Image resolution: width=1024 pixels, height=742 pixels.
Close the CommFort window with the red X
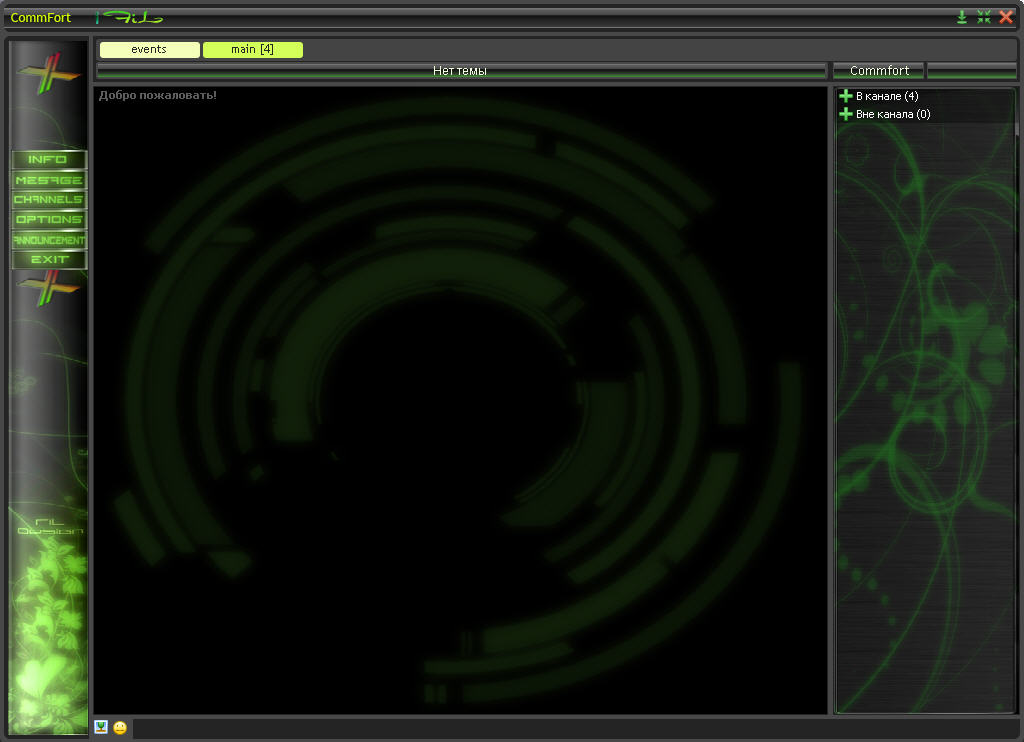[1006, 17]
